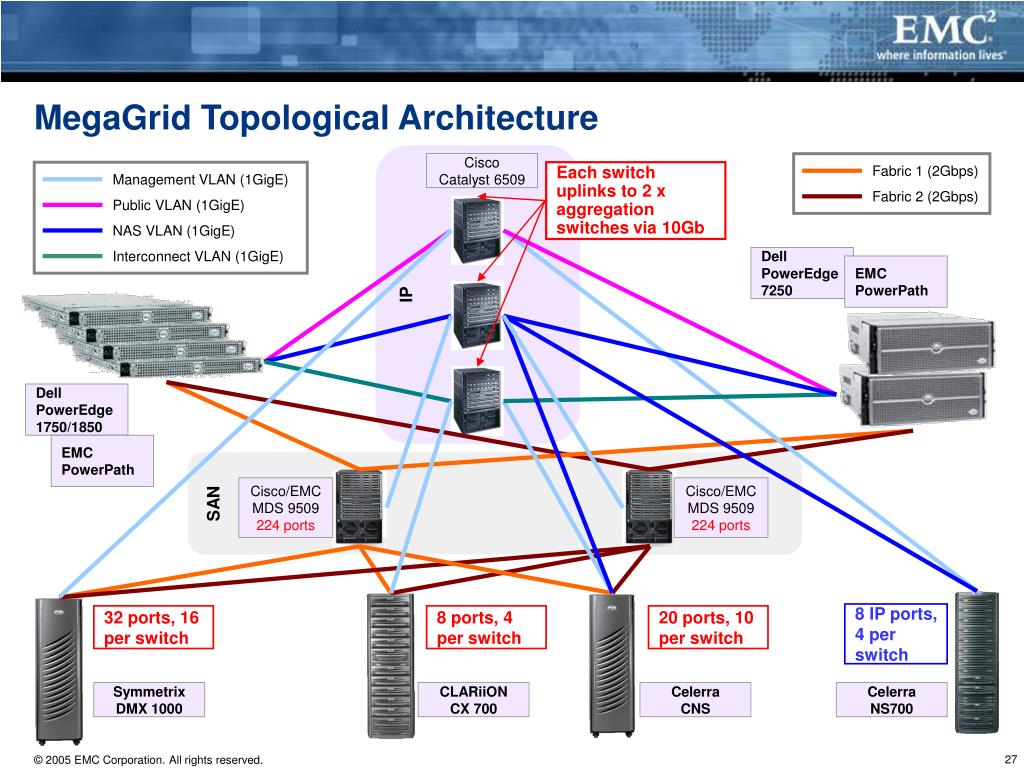1024x768 pixels.
Task: Click the Celerra NS700 rack image
Action: click(x=977, y=662)
